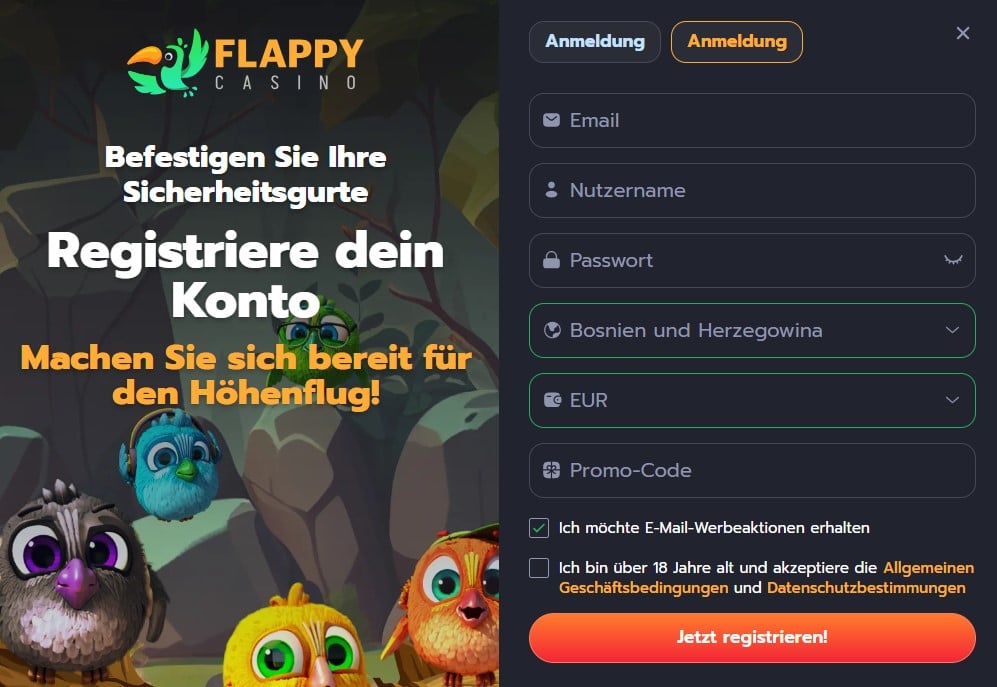Focus the Nutzername input field

point(752,190)
